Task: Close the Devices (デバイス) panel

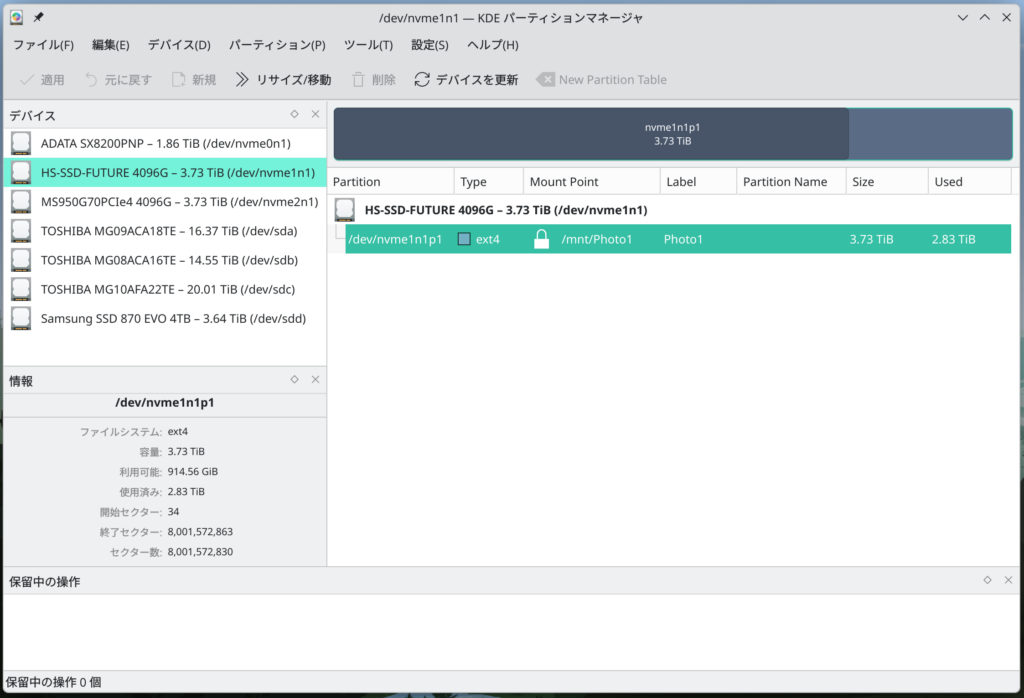Action: (x=315, y=114)
